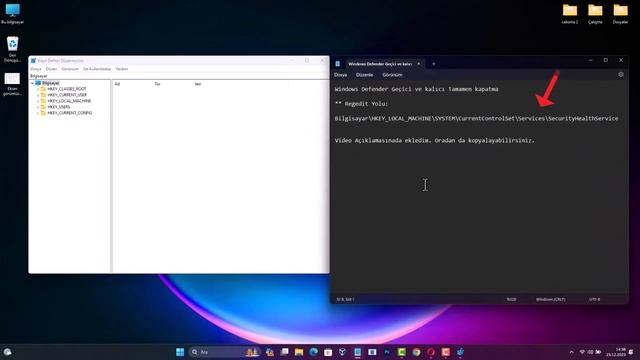Select HKEY_CURRENT_CONFIG tree item
640x360 pixels.
[69, 113]
